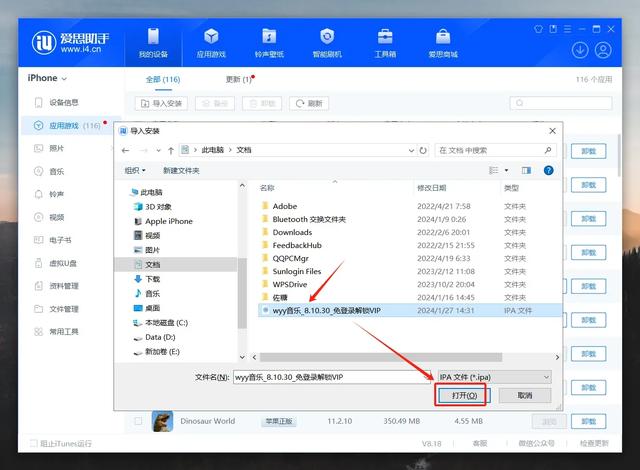640x470 pixels.
Task: Open the view options dropdown arrow
Action: 507,170
